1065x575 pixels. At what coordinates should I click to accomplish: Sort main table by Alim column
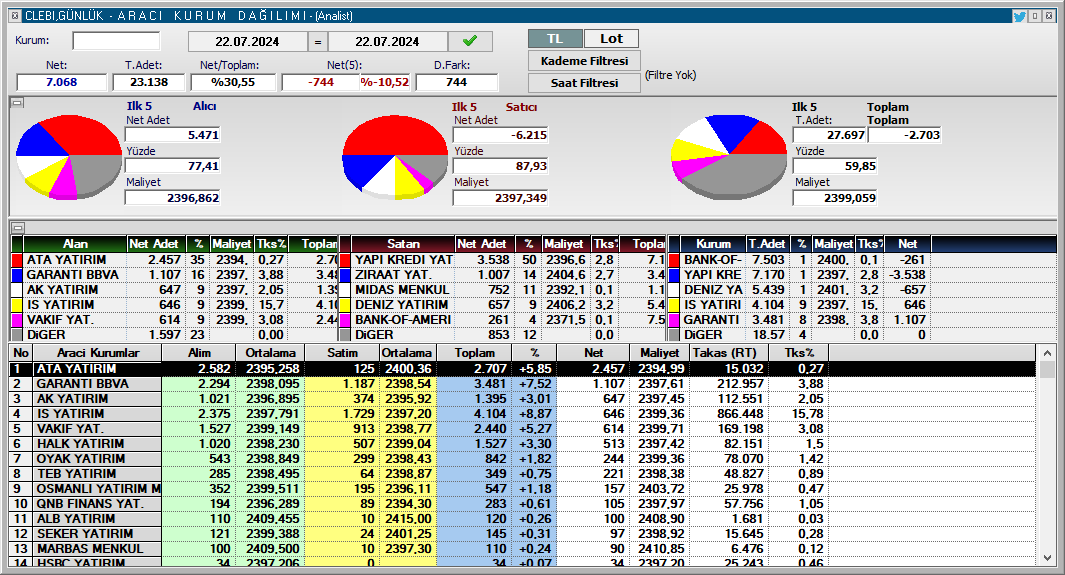coord(199,353)
